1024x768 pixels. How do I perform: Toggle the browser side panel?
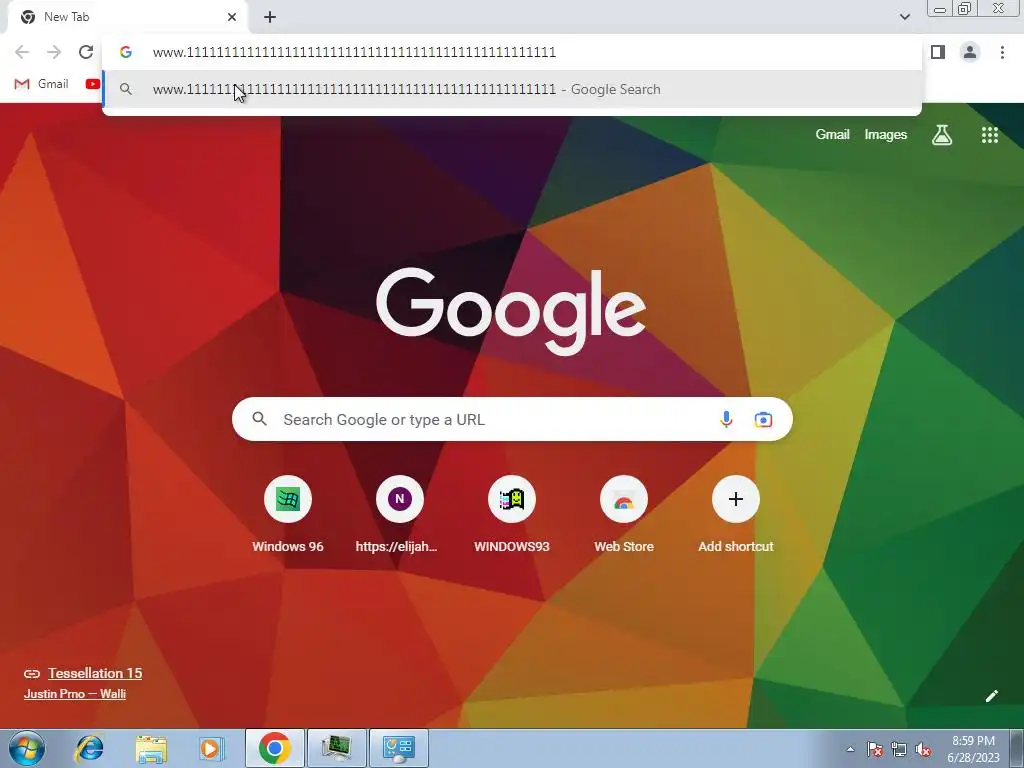[x=938, y=52]
